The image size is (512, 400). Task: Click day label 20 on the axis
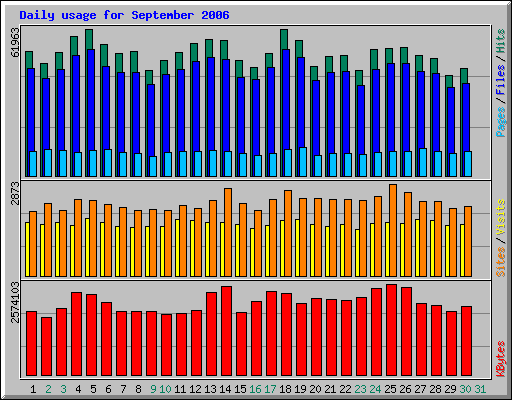pyautogui.click(x=315, y=389)
